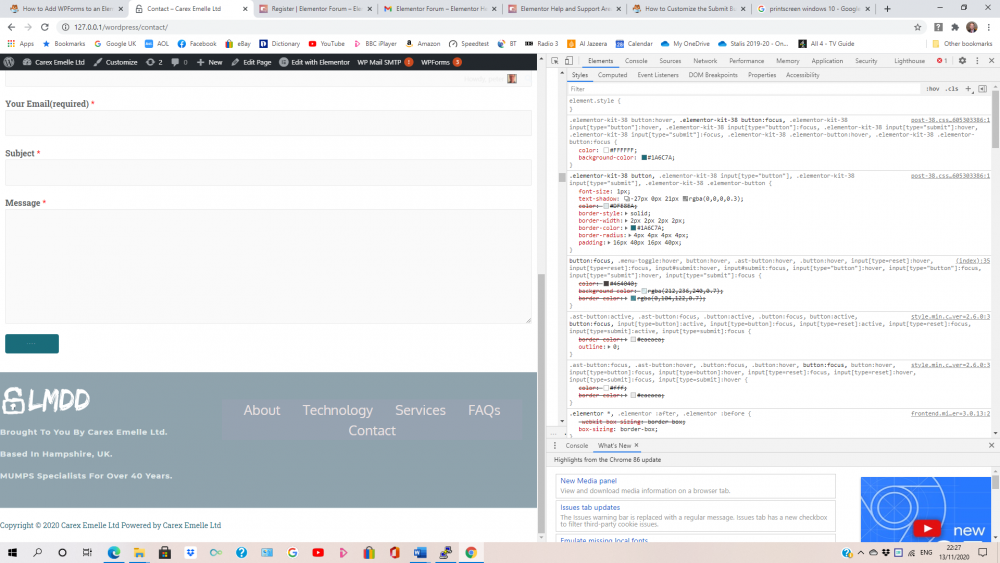Viewport: 1000px width, 563px height.
Task: Open File Explorer from the taskbar
Action: [139, 552]
